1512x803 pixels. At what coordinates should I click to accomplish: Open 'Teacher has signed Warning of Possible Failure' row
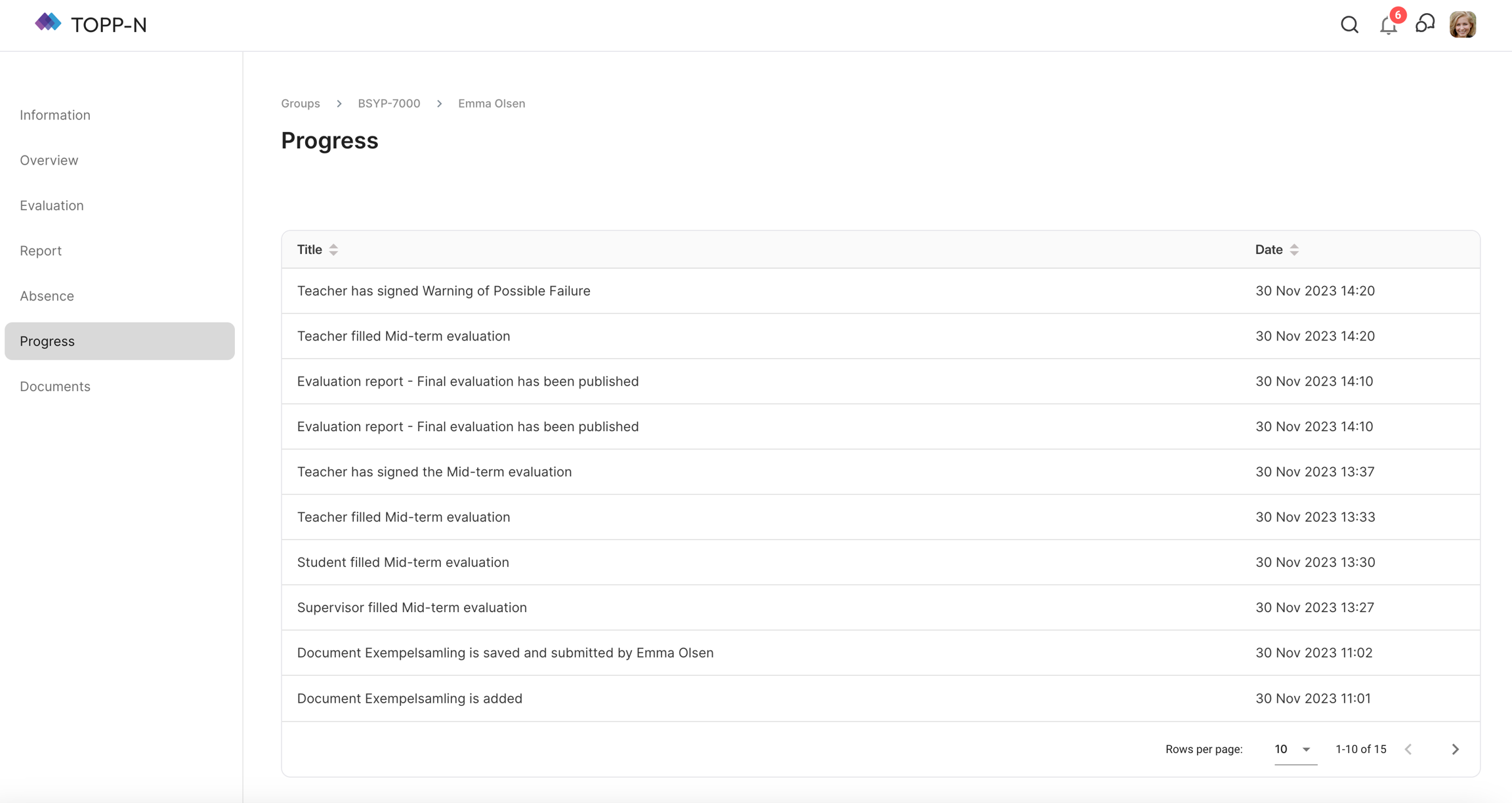point(444,291)
